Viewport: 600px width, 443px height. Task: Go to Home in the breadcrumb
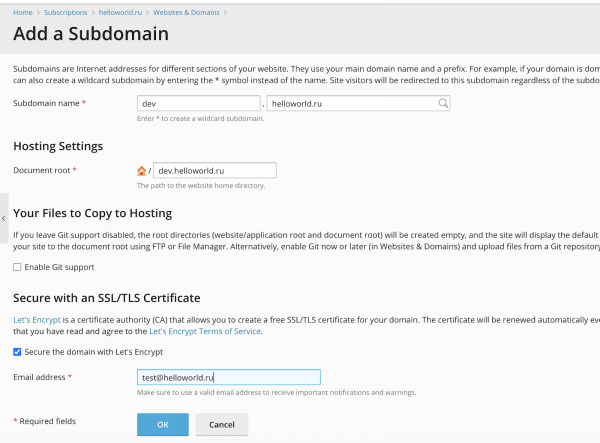pos(23,12)
